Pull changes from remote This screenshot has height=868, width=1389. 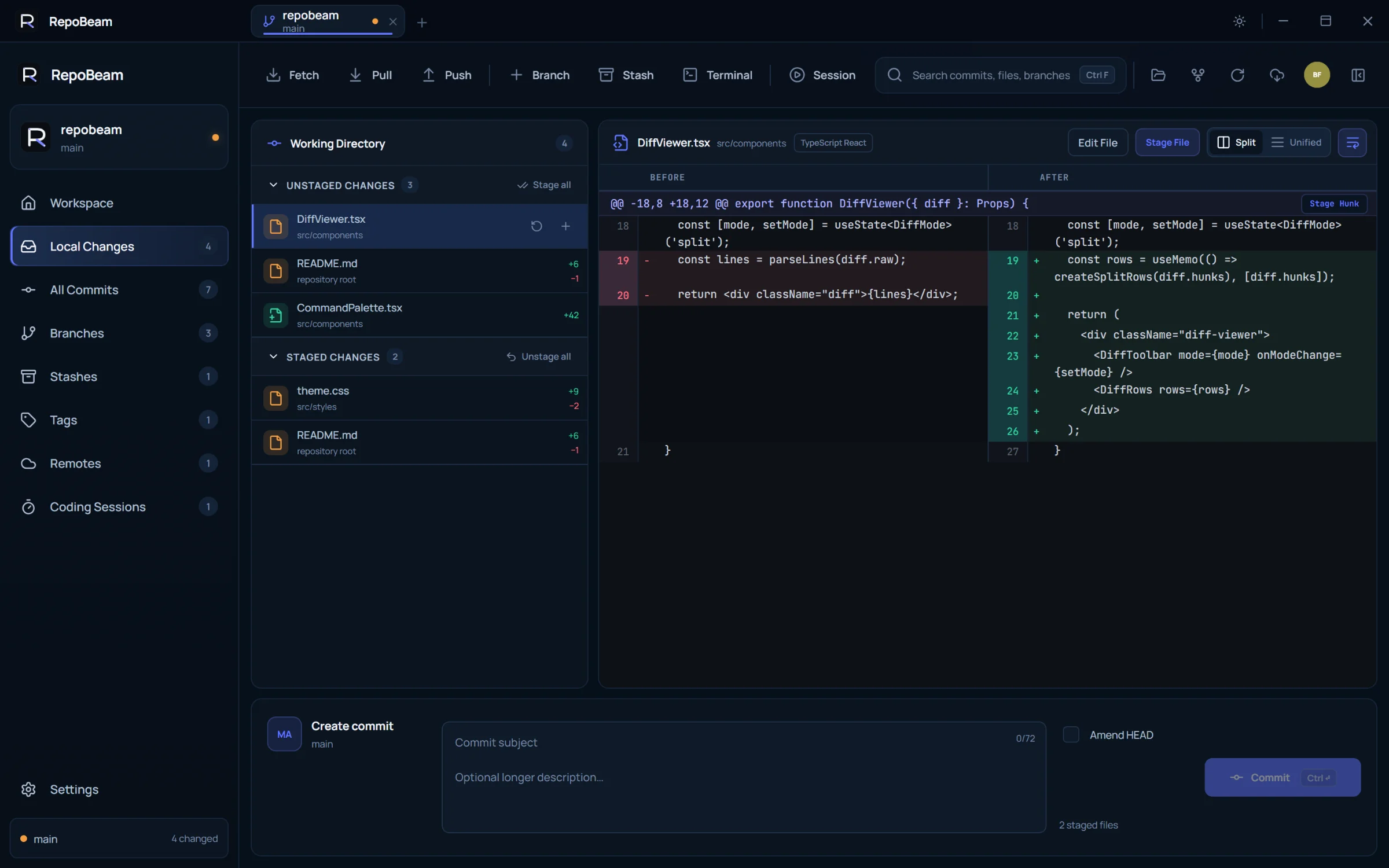pyautogui.click(x=370, y=75)
